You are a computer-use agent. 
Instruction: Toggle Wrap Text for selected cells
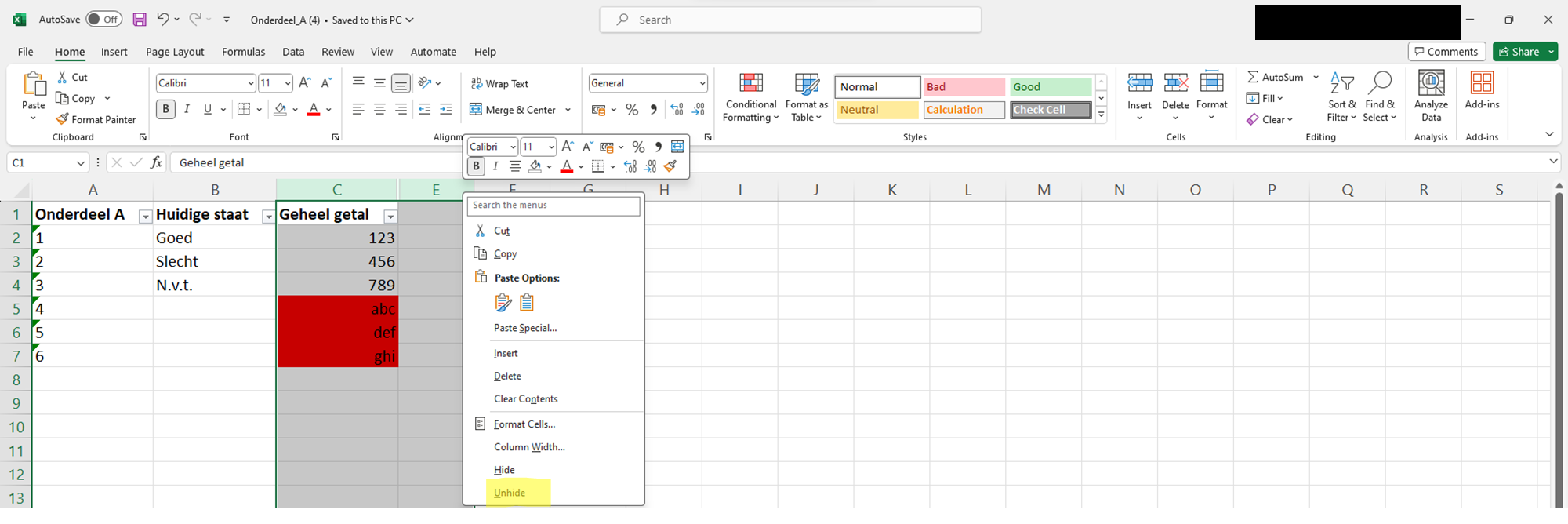click(x=499, y=83)
